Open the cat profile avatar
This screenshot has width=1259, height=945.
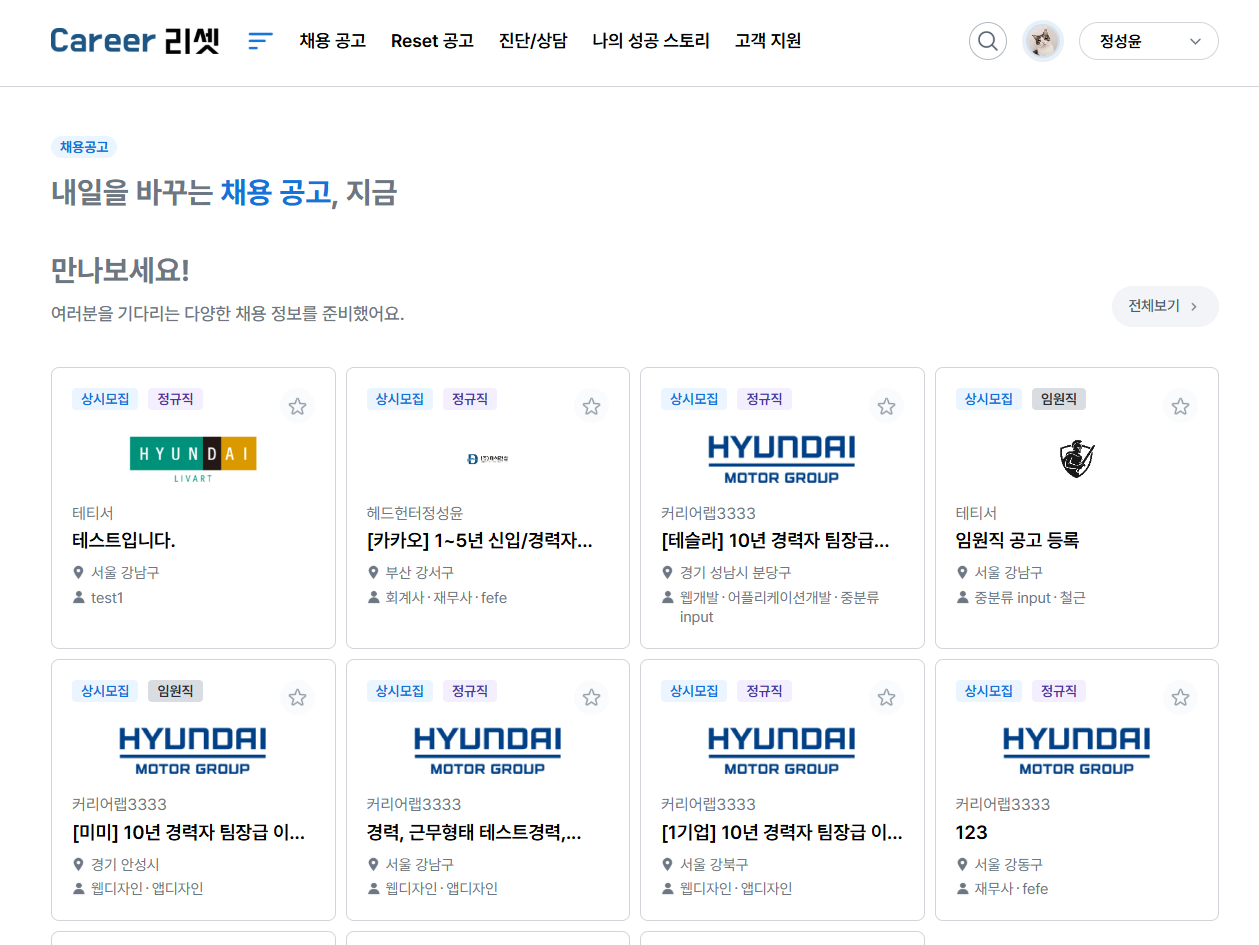tap(1043, 41)
